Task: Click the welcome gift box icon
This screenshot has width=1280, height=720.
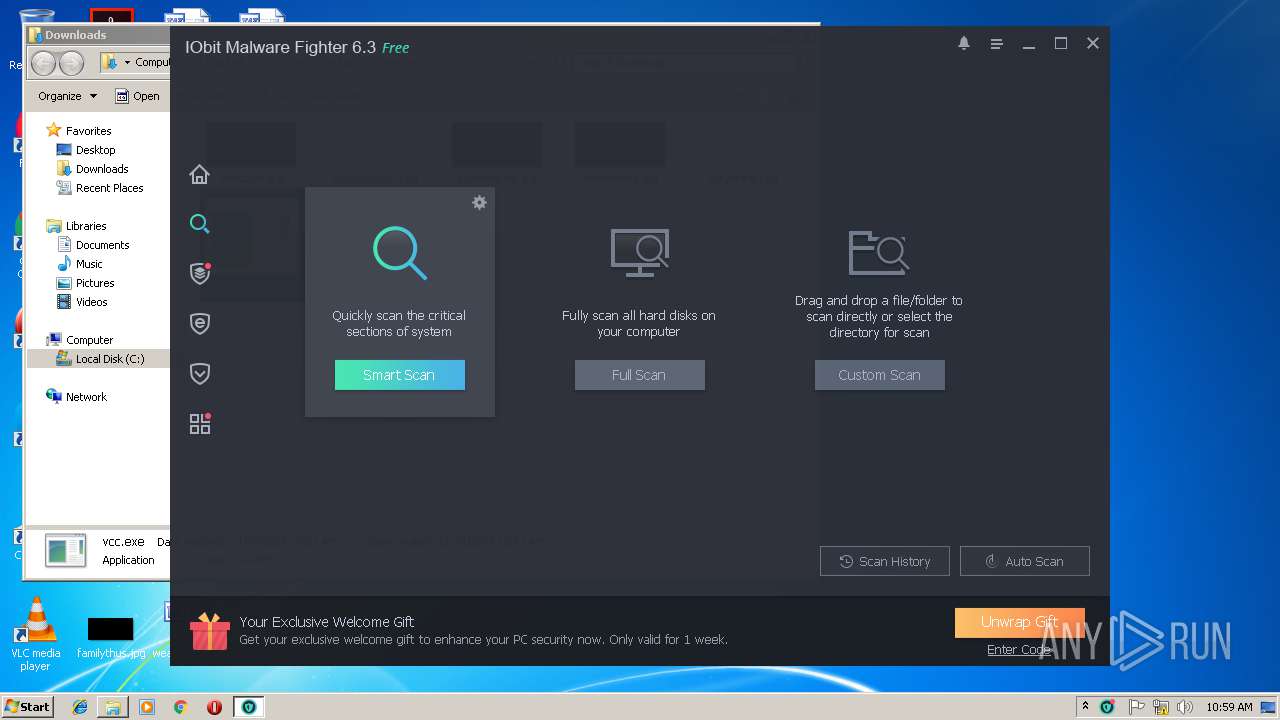Action: tap(210, 631)
